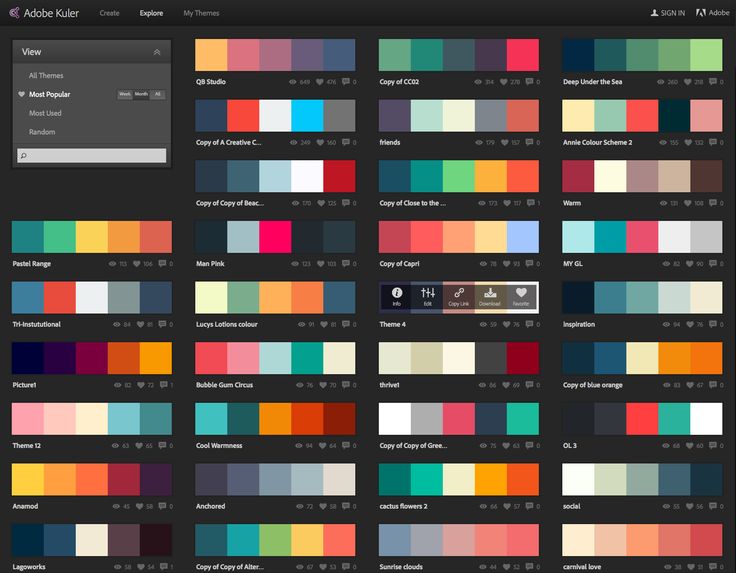736x573 pixels.
Task: Select the Month popularity filter
Action: 141,94
